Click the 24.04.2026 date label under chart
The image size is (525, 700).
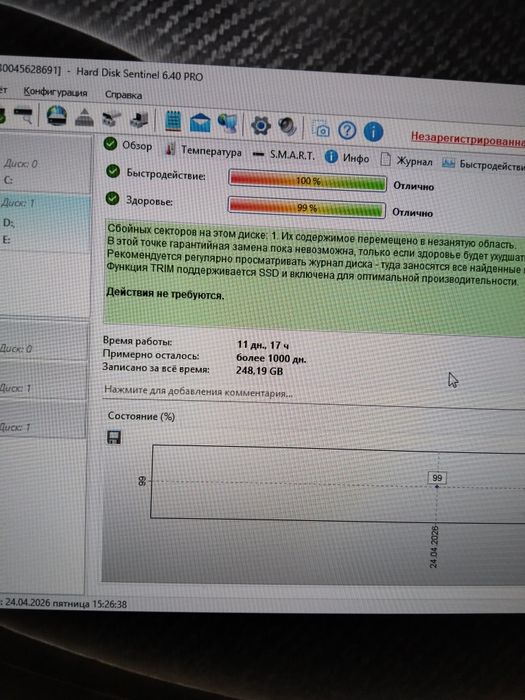[x=434, y=547]
